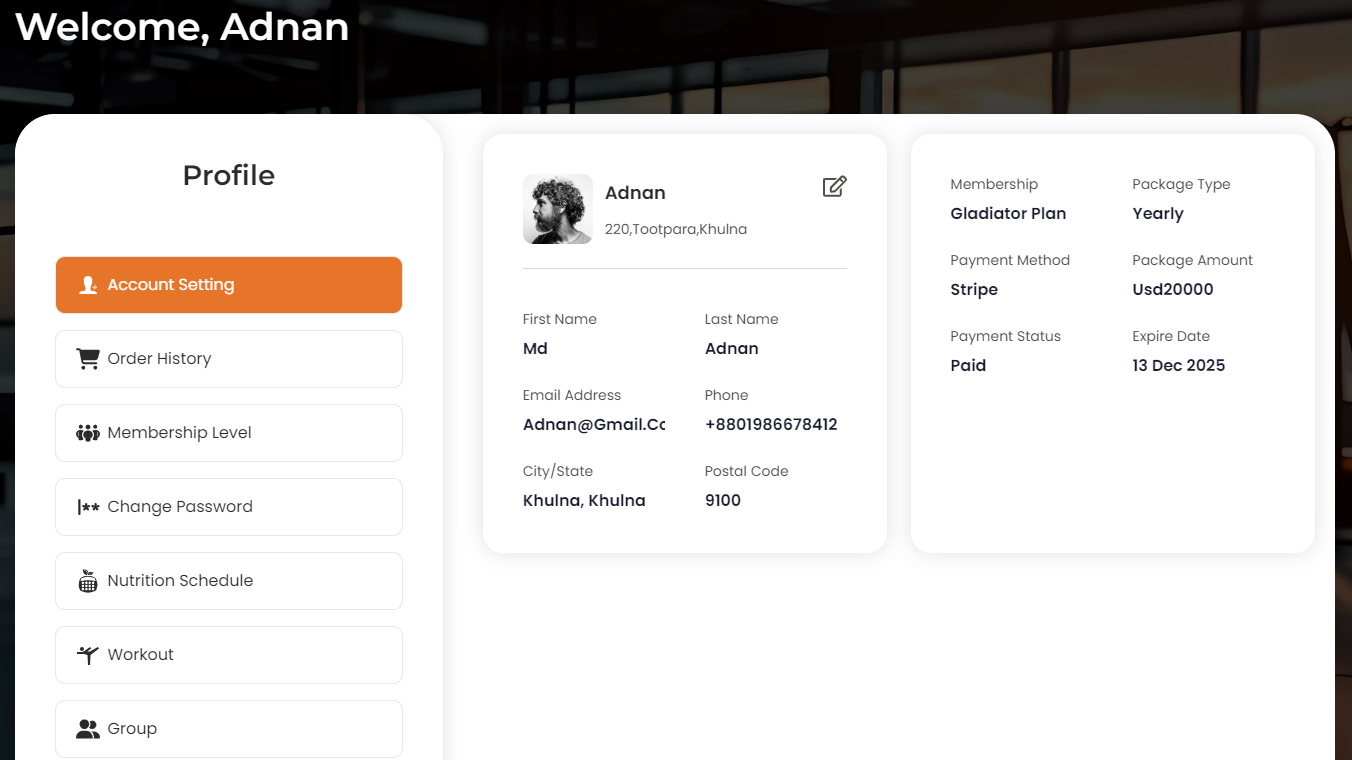Open Nutrition Schedule from the sidebar
The image size is (1352, 760).
[228, 581]
